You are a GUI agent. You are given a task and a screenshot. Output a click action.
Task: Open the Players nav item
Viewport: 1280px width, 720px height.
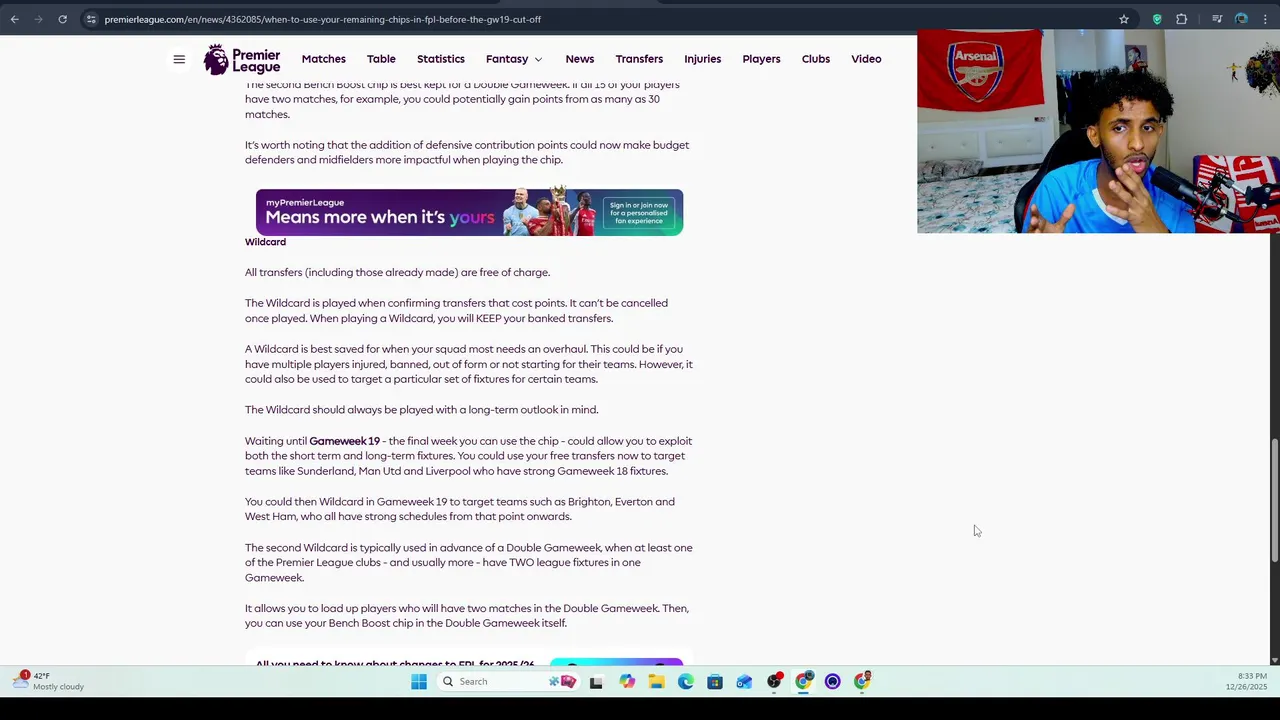tap(761, 59)
